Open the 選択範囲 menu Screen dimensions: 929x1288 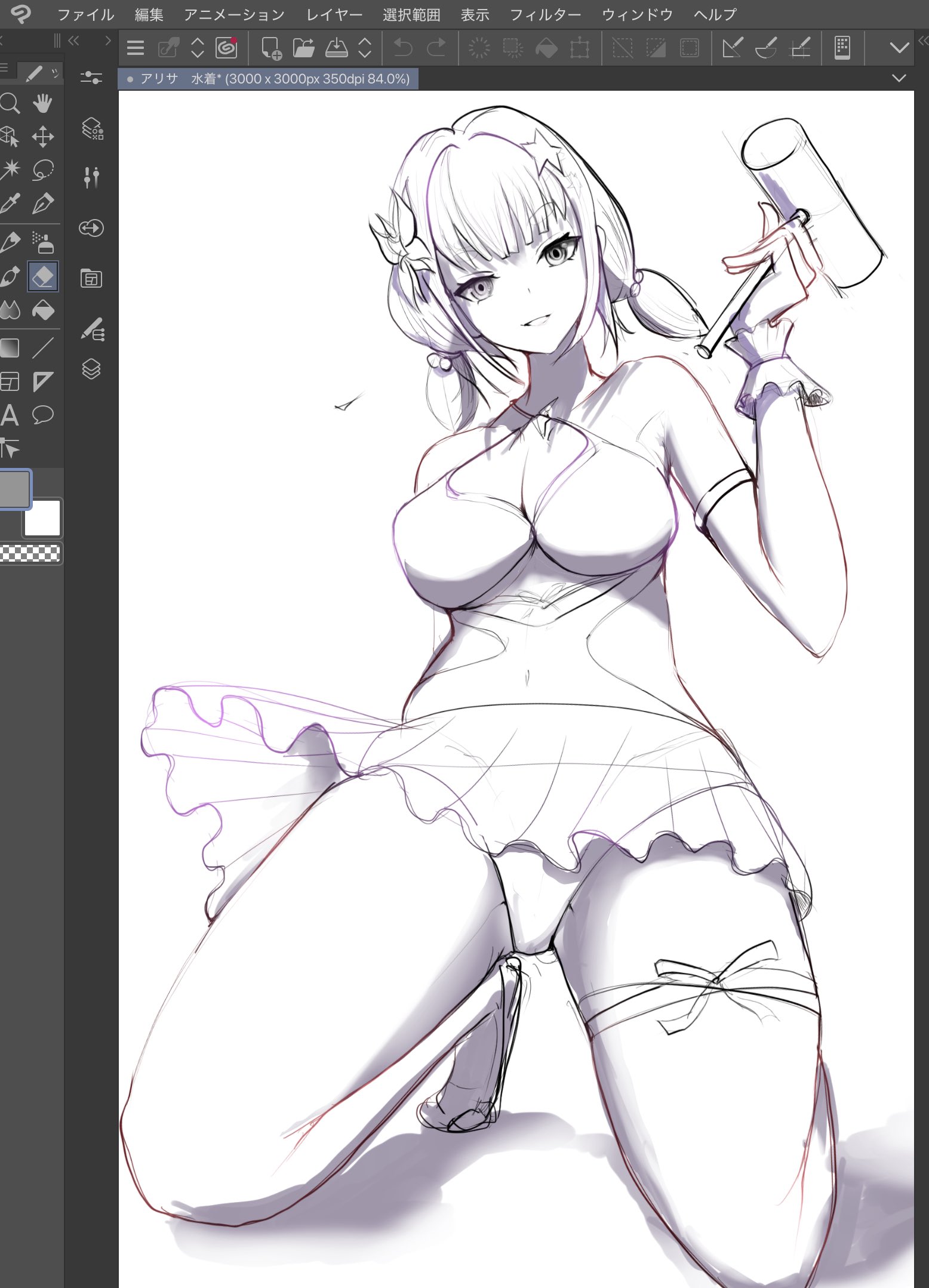[411, 14]
